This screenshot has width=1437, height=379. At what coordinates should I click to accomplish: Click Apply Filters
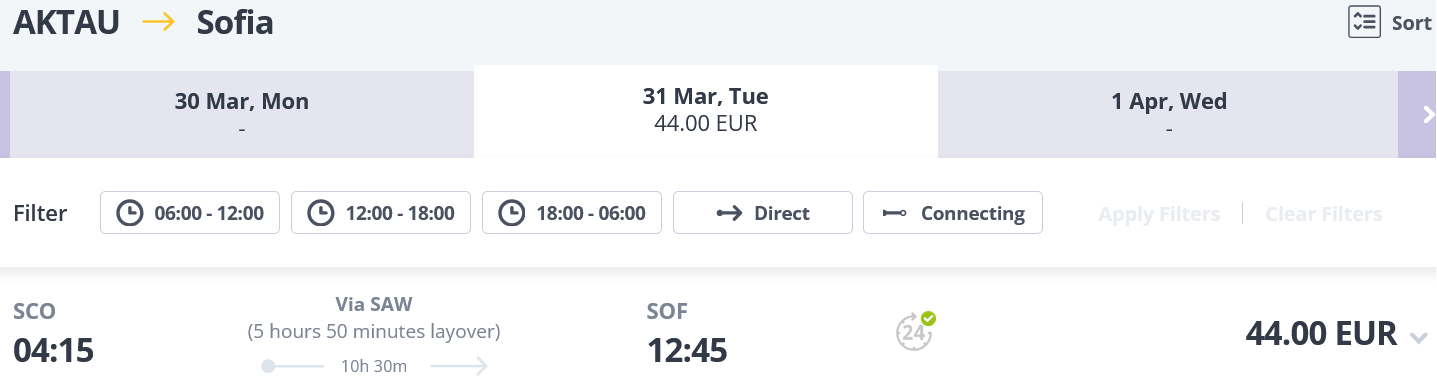coord(1159,214)
